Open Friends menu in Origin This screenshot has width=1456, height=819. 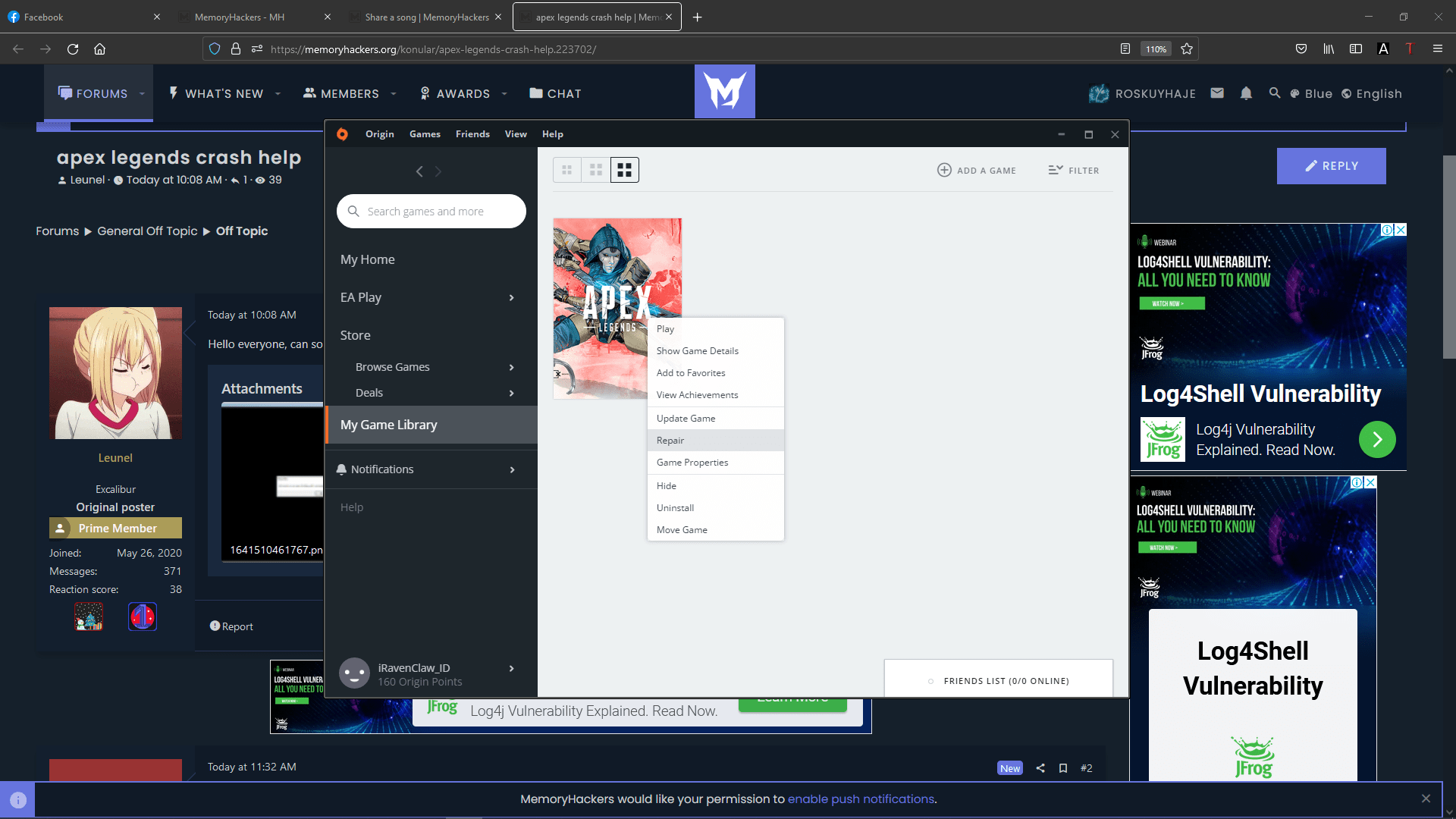472,134
